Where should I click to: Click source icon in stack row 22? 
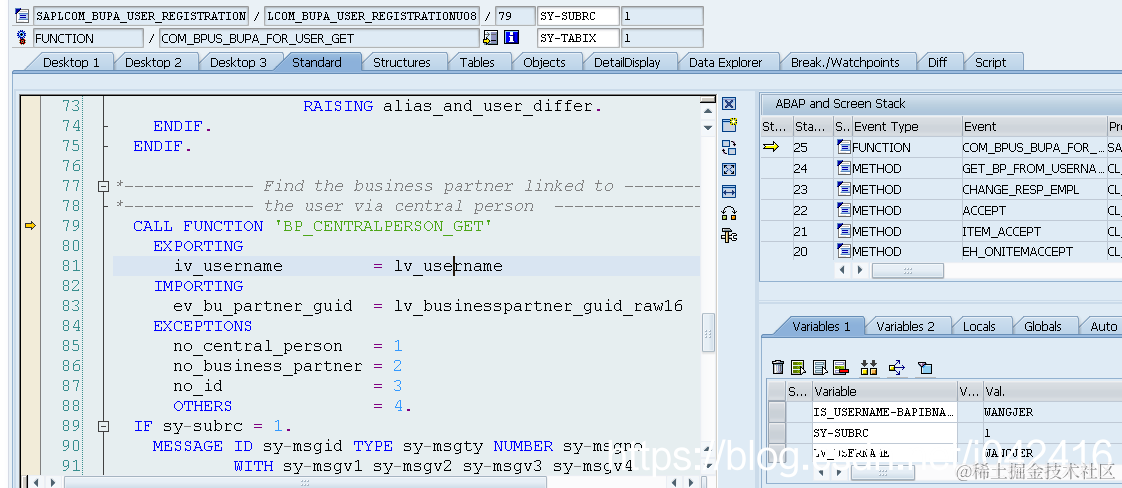pos(844,210)
